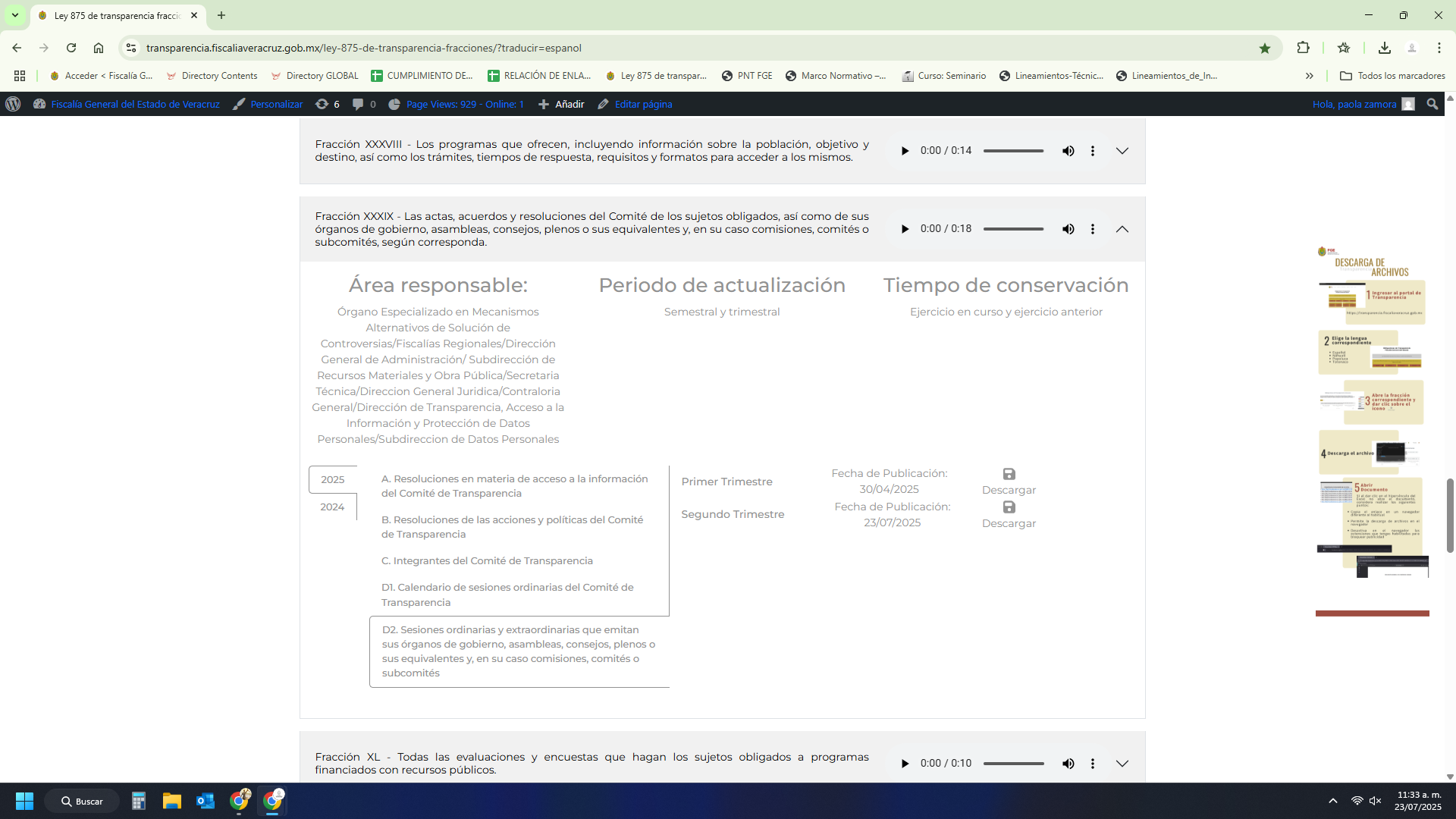Click the search icon in the admin bar
Screen dimensions: 1456x819
[x=1432, y=104]
